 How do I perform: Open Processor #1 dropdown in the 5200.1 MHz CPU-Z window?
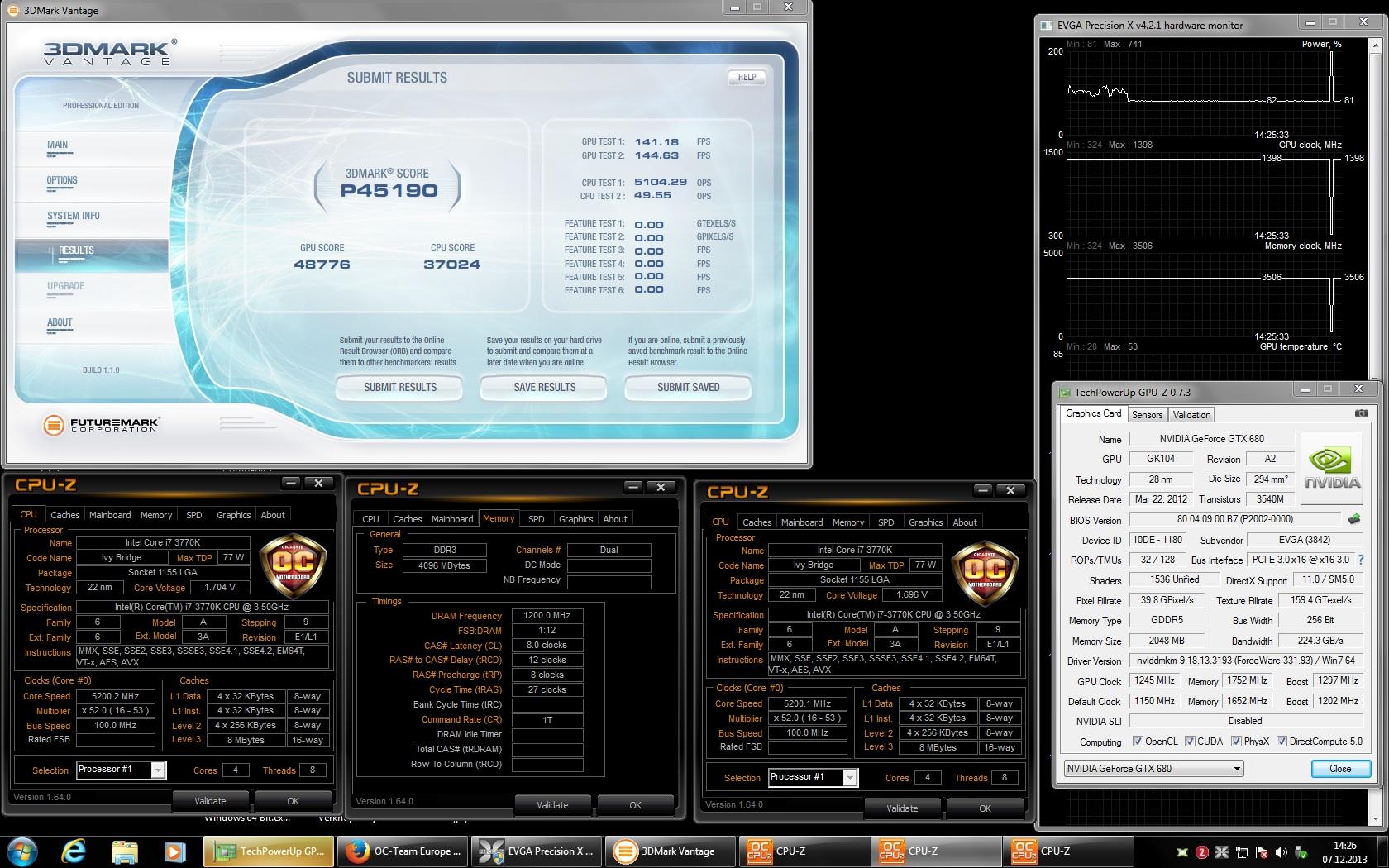pyautogui.click(x=814, y=777)
